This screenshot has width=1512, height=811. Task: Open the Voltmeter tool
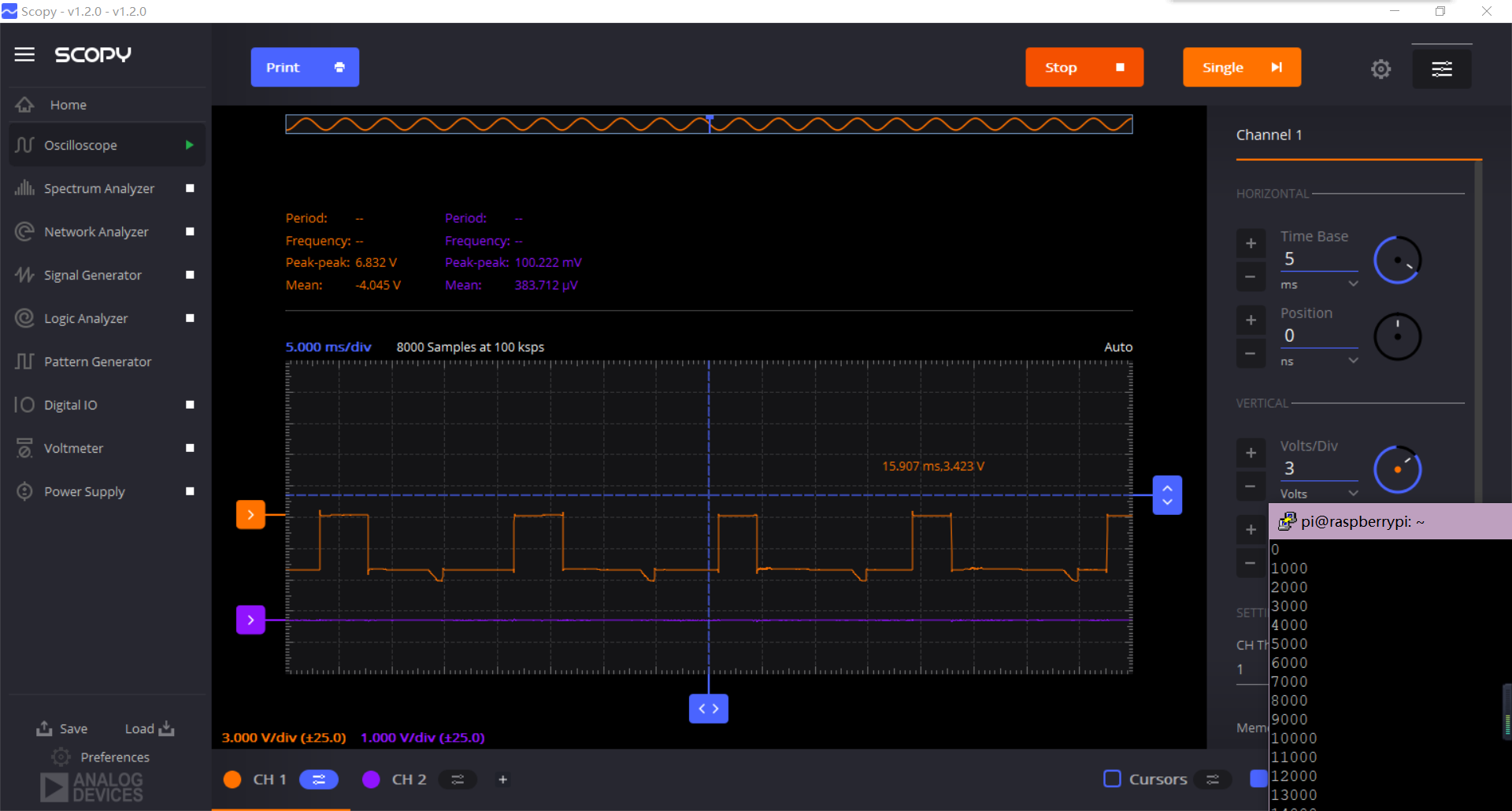(73, 448)
